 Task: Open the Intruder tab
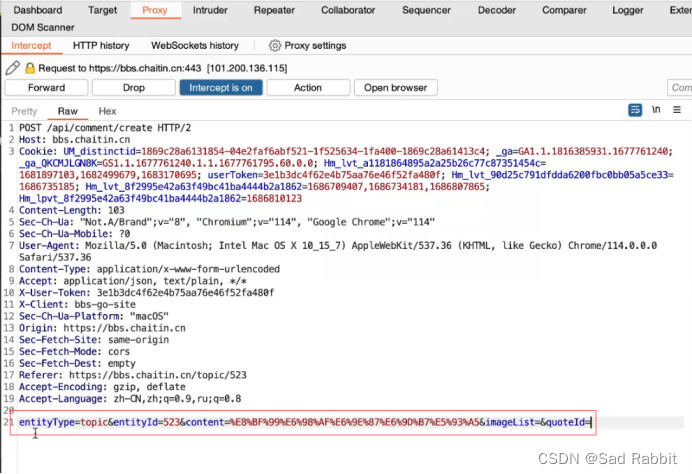pyautogui.click(x=210, y=10)
